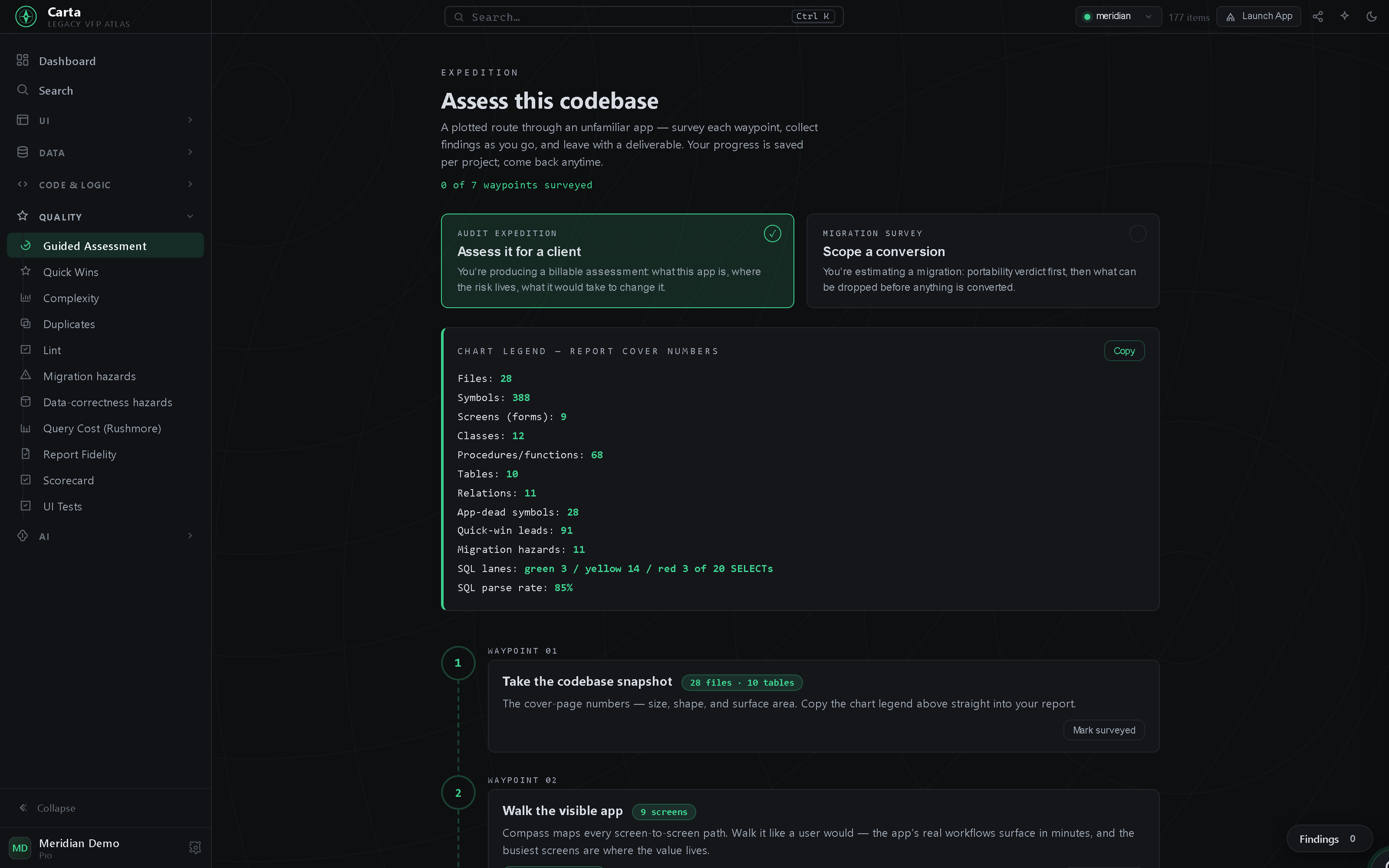1389x868 pixels.
Task: Click the share icon in top bar
Action: point(1318,16)
